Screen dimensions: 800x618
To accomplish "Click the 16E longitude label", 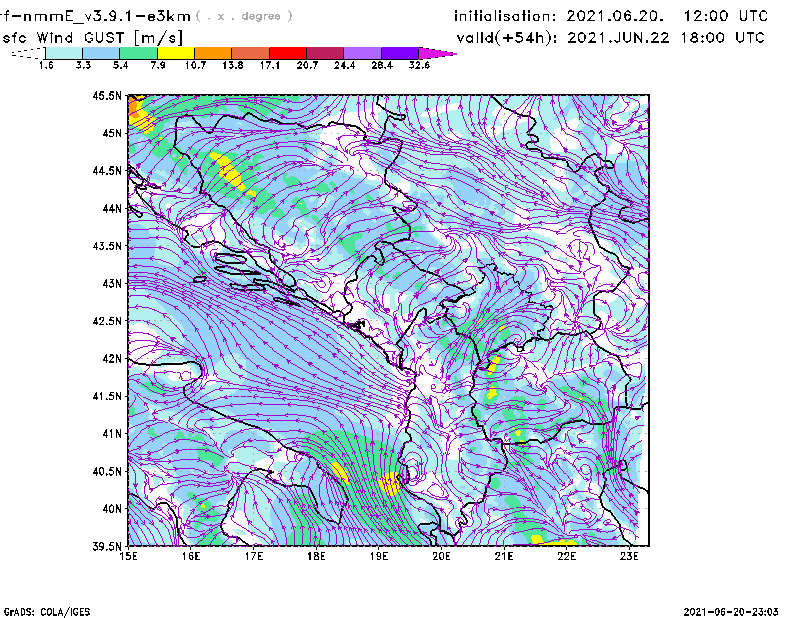I will 191,556.
